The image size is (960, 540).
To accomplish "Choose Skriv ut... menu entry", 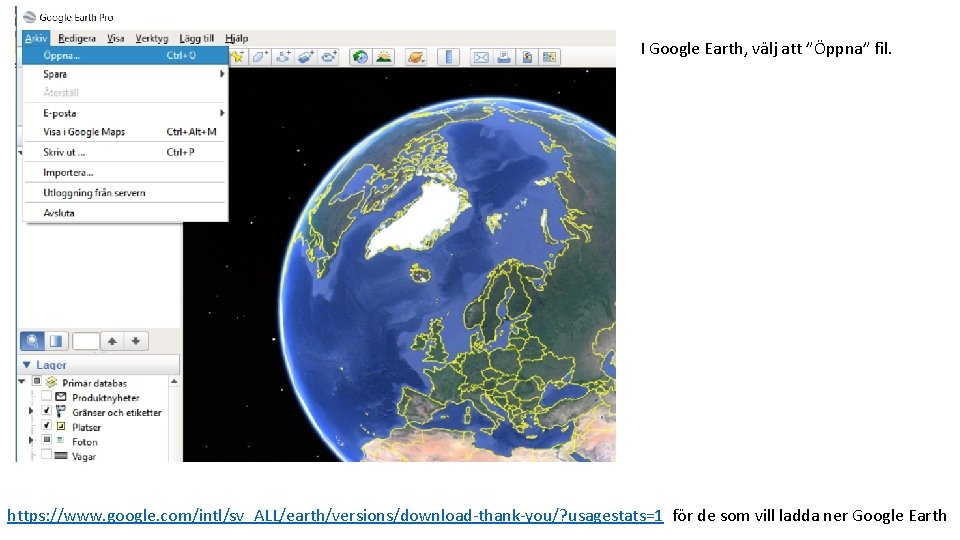I will pos(125,152).
